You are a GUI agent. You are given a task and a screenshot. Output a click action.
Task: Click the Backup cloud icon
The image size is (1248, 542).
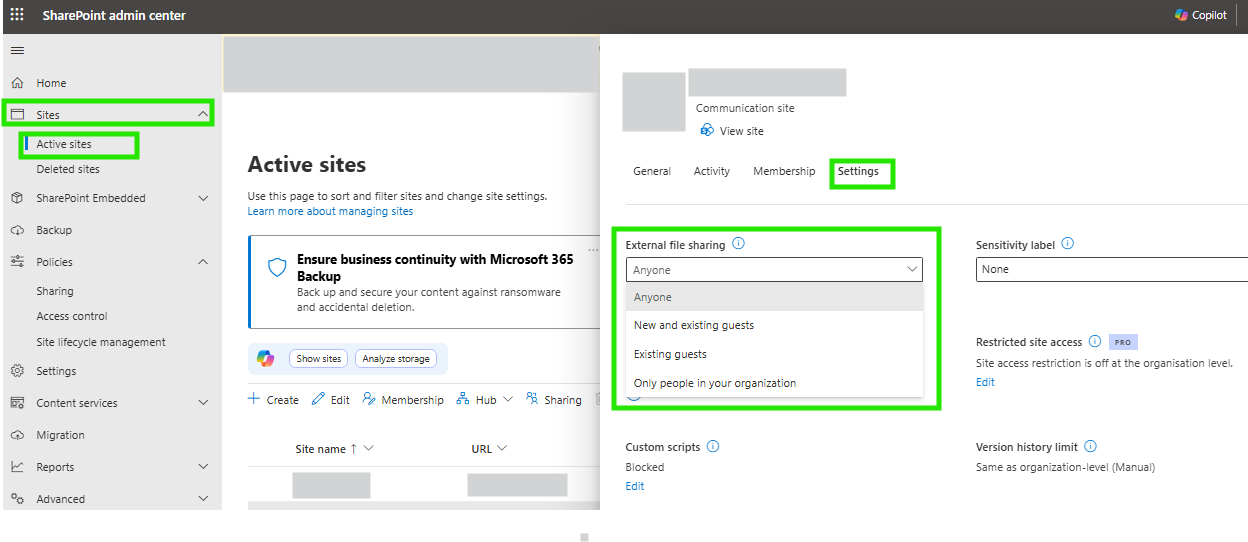[x=17, y=230]
